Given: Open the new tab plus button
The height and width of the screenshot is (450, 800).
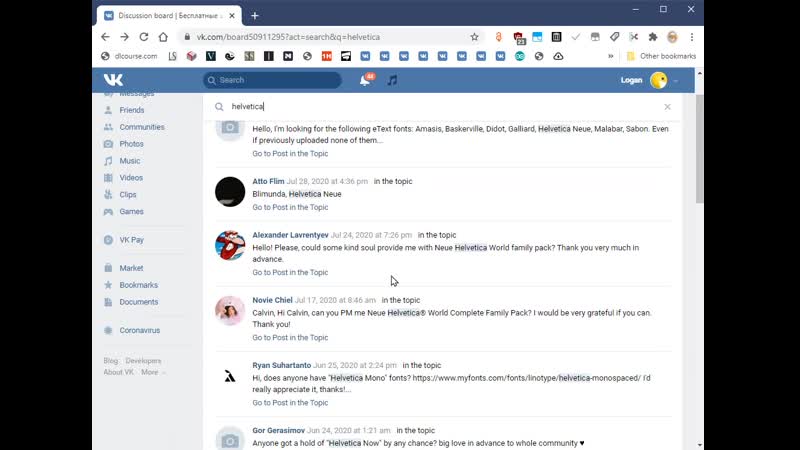Looking at the screenshot, I should point(255,16).
